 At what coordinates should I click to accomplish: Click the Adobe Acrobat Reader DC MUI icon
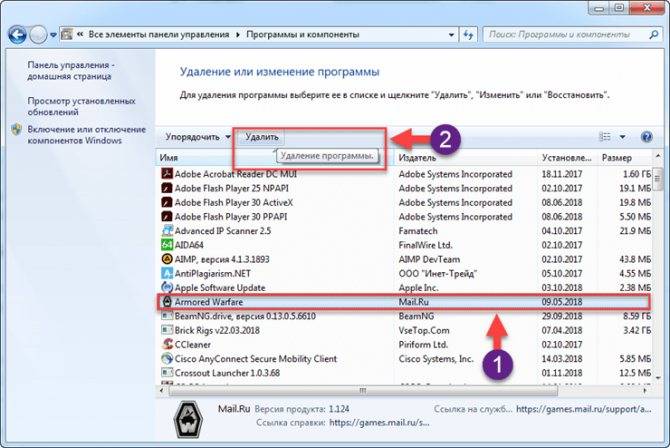(167, 174)
